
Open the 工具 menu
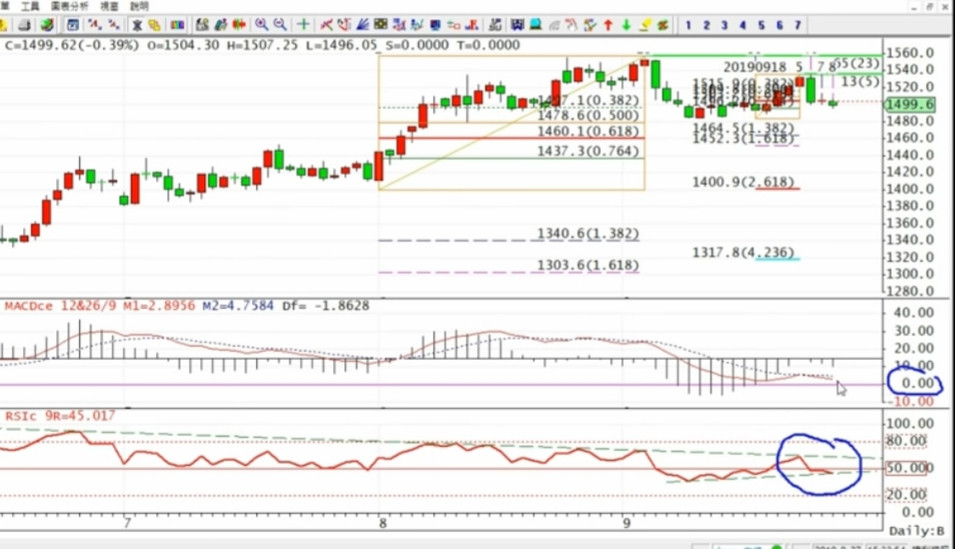[x=31, y=6]
